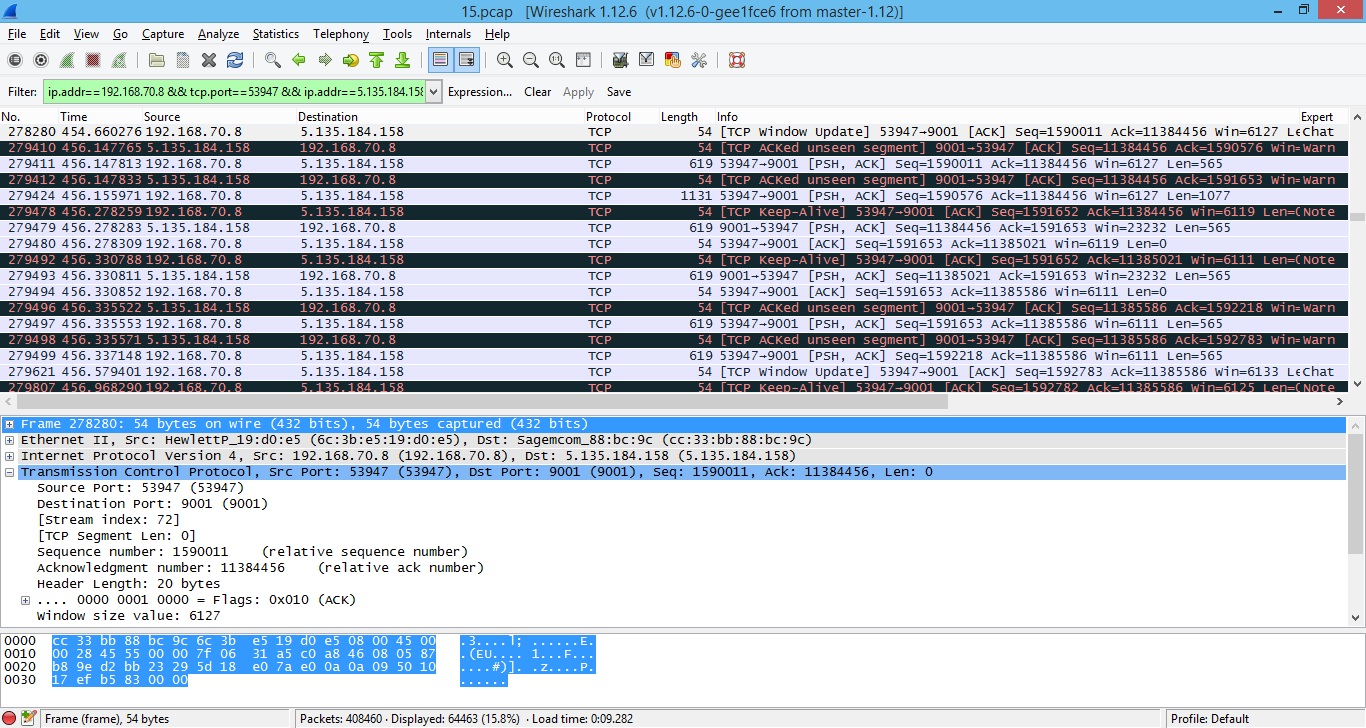Image resolution: width=1366 pixels, height=728 pixels.
Task: Open the capture interfaces list icon
Action: [x=15, y=60]
